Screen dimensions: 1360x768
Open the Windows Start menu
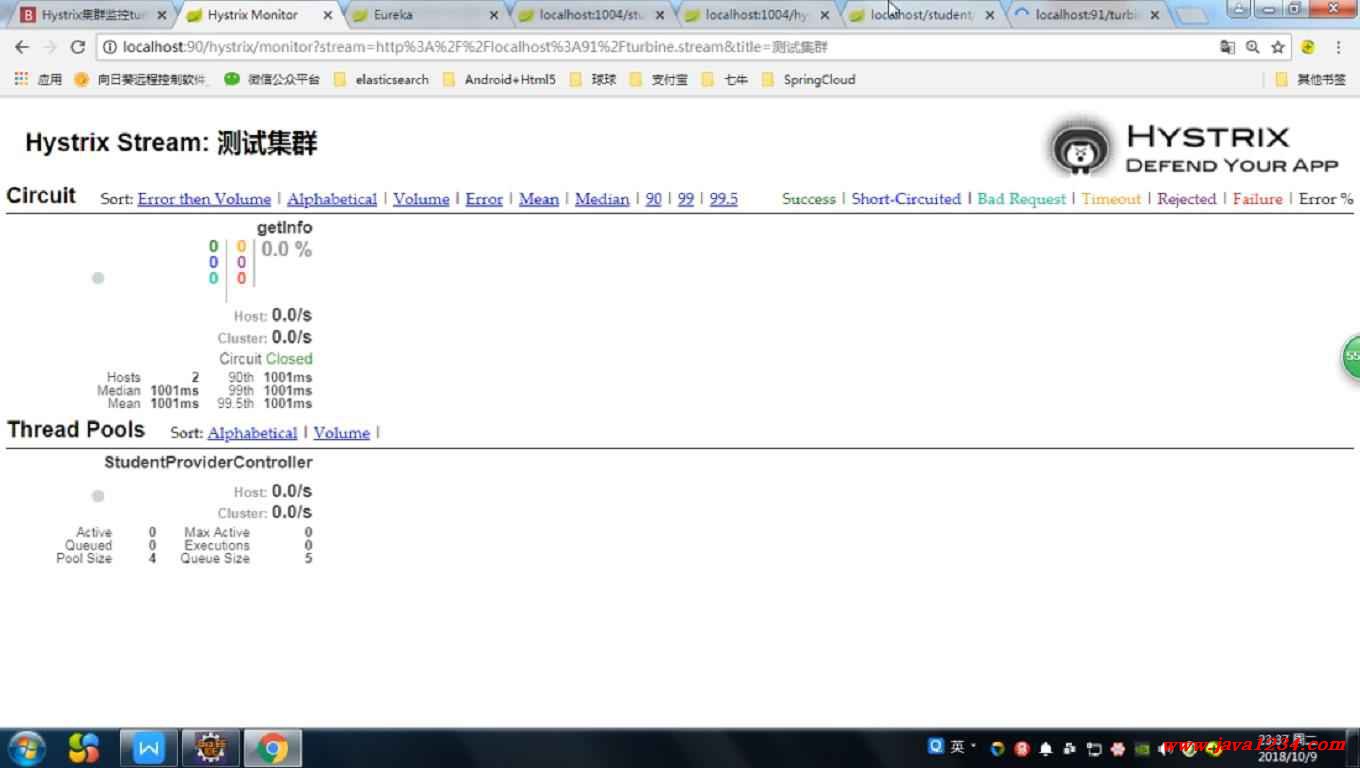click(26, 748)
